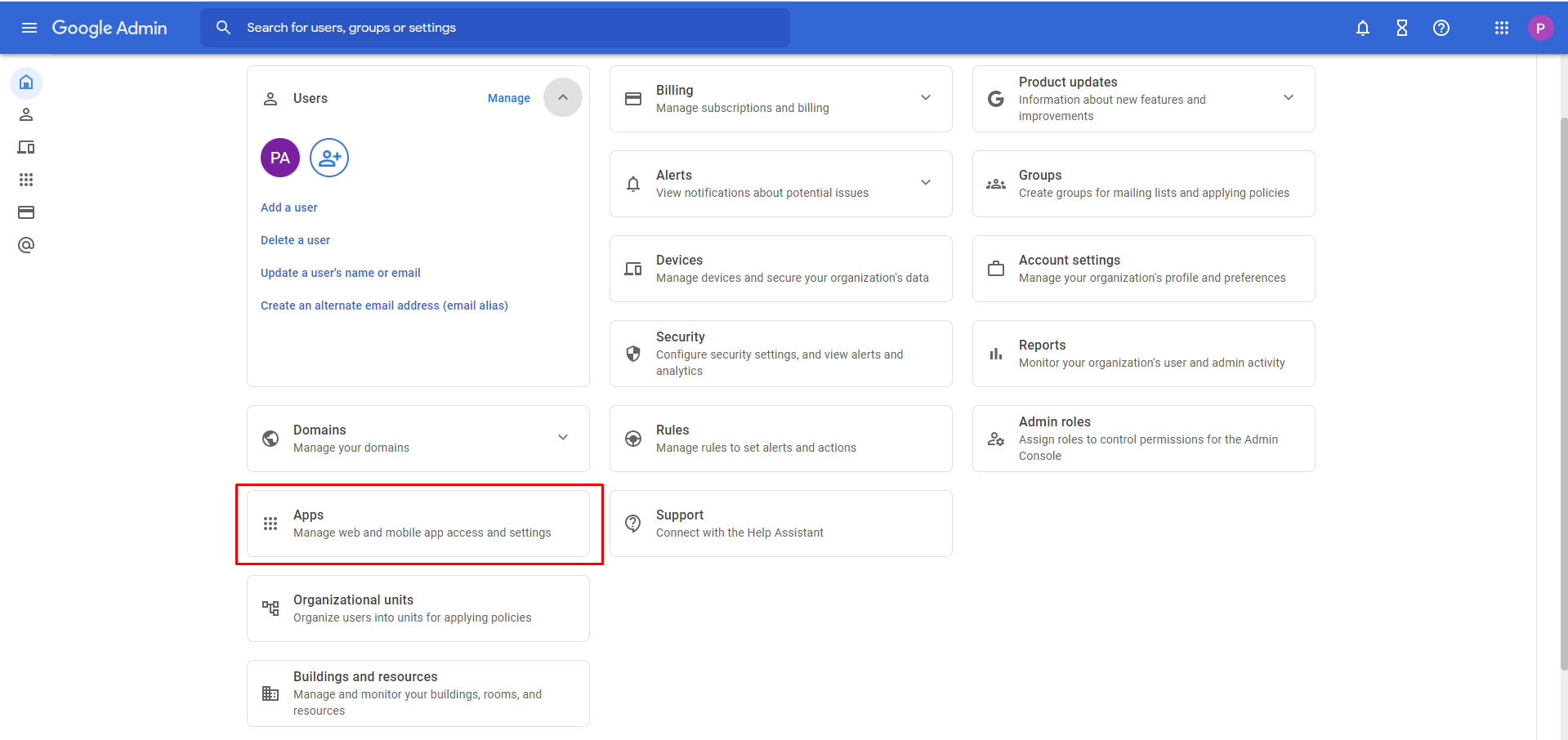Viewport: 1568px width, 740px height.
Task: Open Devices icon in left sidebar
Action: 26,148
